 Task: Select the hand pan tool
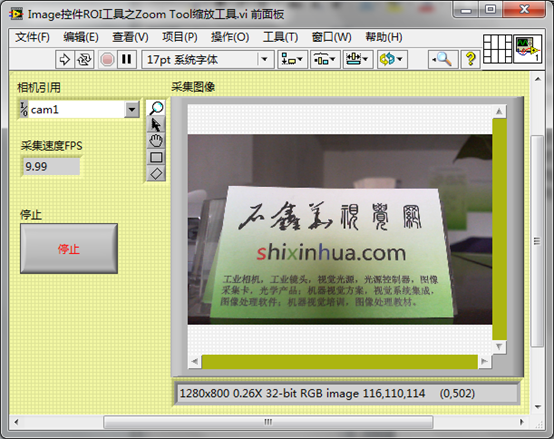click(x=156, y=141)
